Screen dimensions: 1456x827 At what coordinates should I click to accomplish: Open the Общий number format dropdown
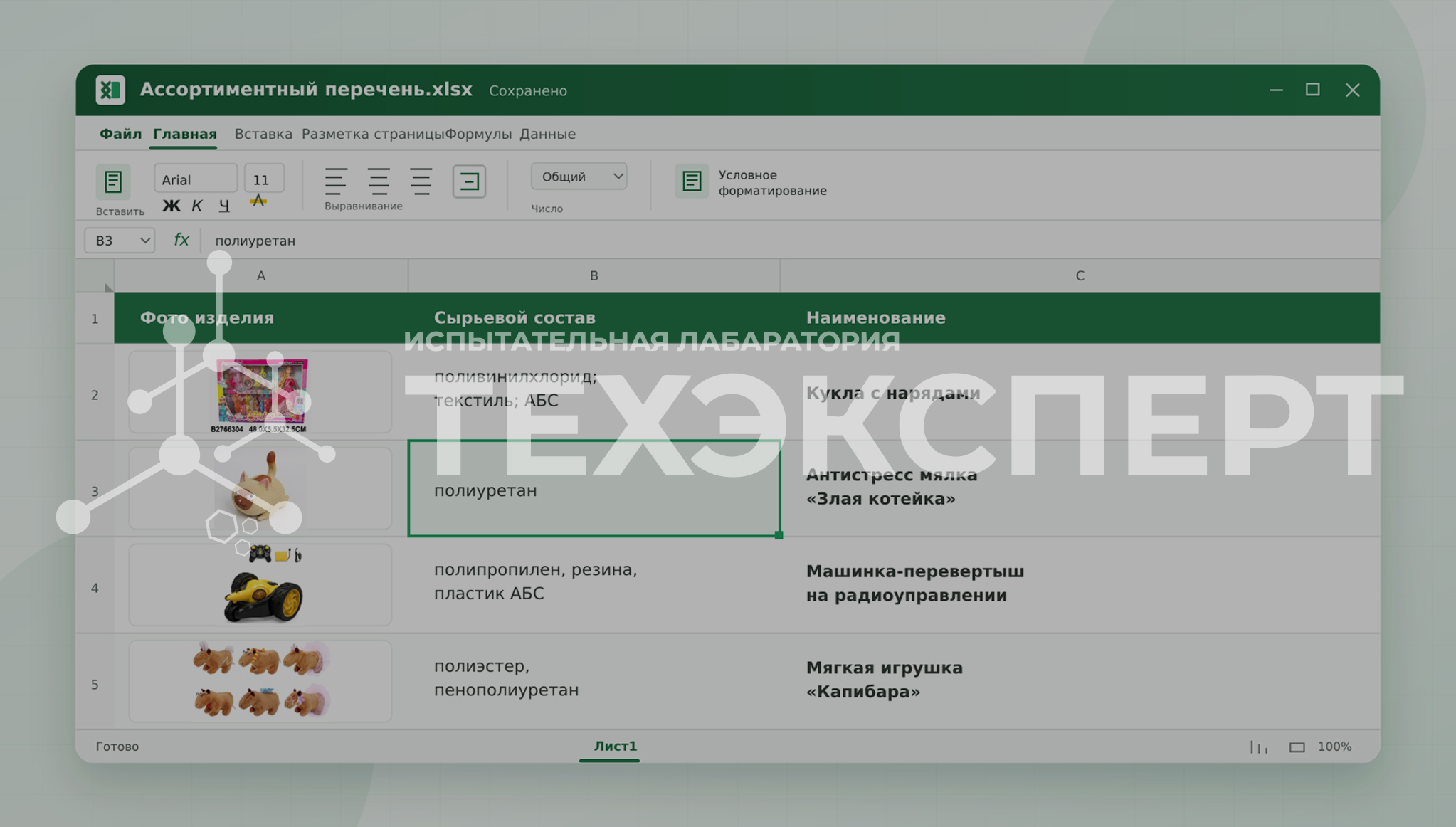579,177
